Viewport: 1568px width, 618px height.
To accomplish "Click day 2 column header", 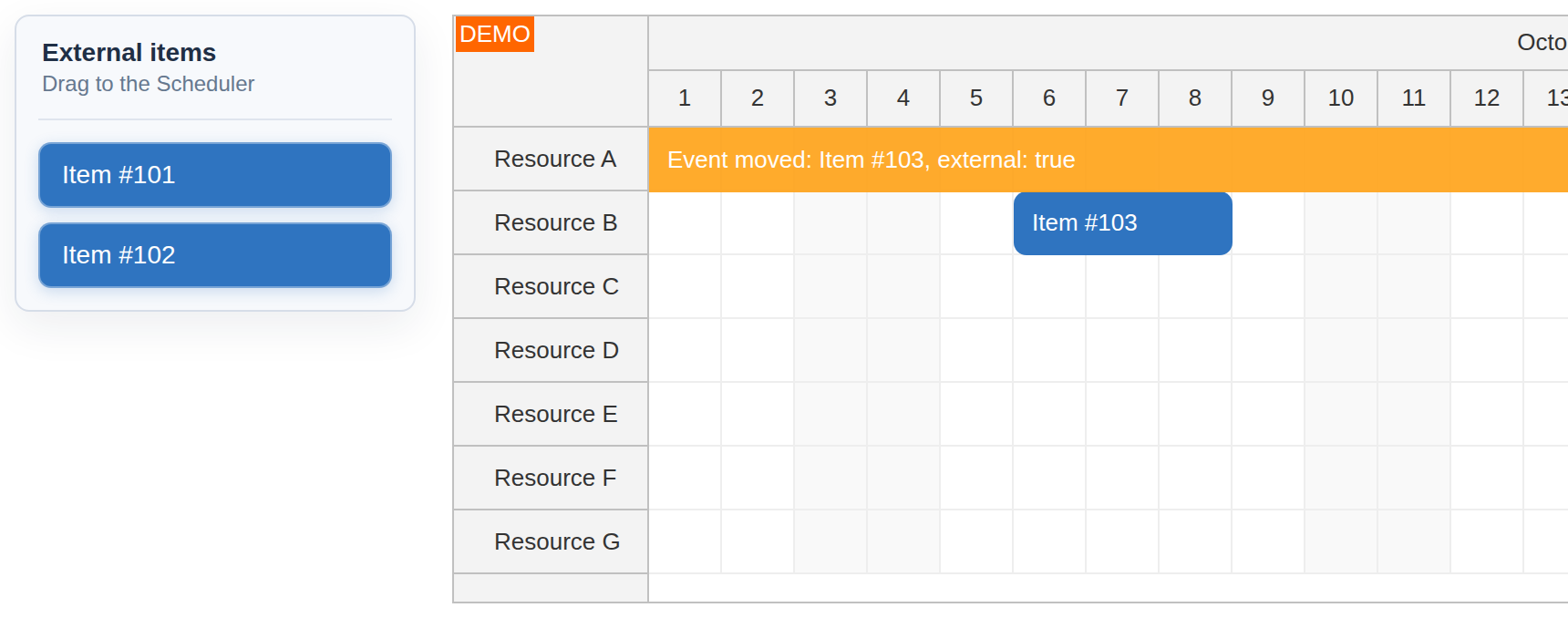I will coord(758,98).
